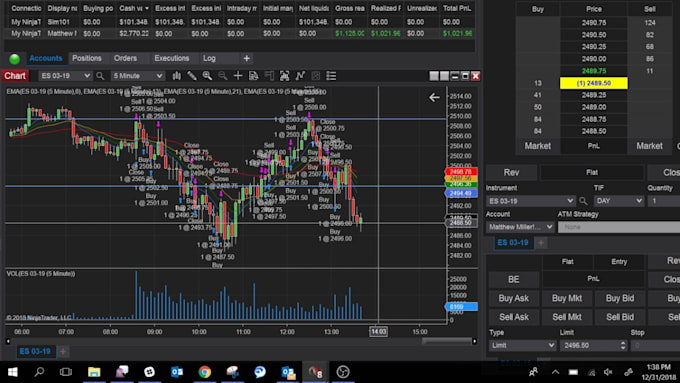Screen dimensions: 680x383
Task: Open Windows taskbar search
Action: click(x=39, y=372)
